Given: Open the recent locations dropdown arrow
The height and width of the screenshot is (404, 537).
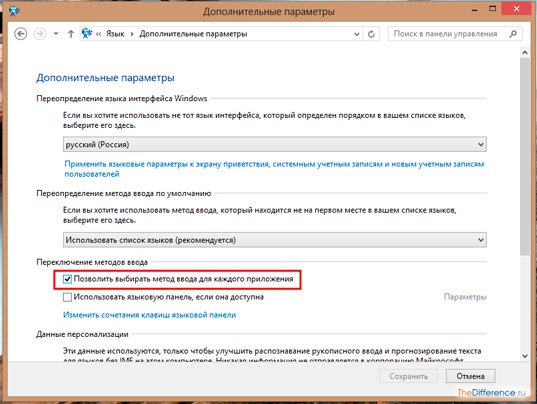Looking at the screenshot, I should [x=55, y=34].
